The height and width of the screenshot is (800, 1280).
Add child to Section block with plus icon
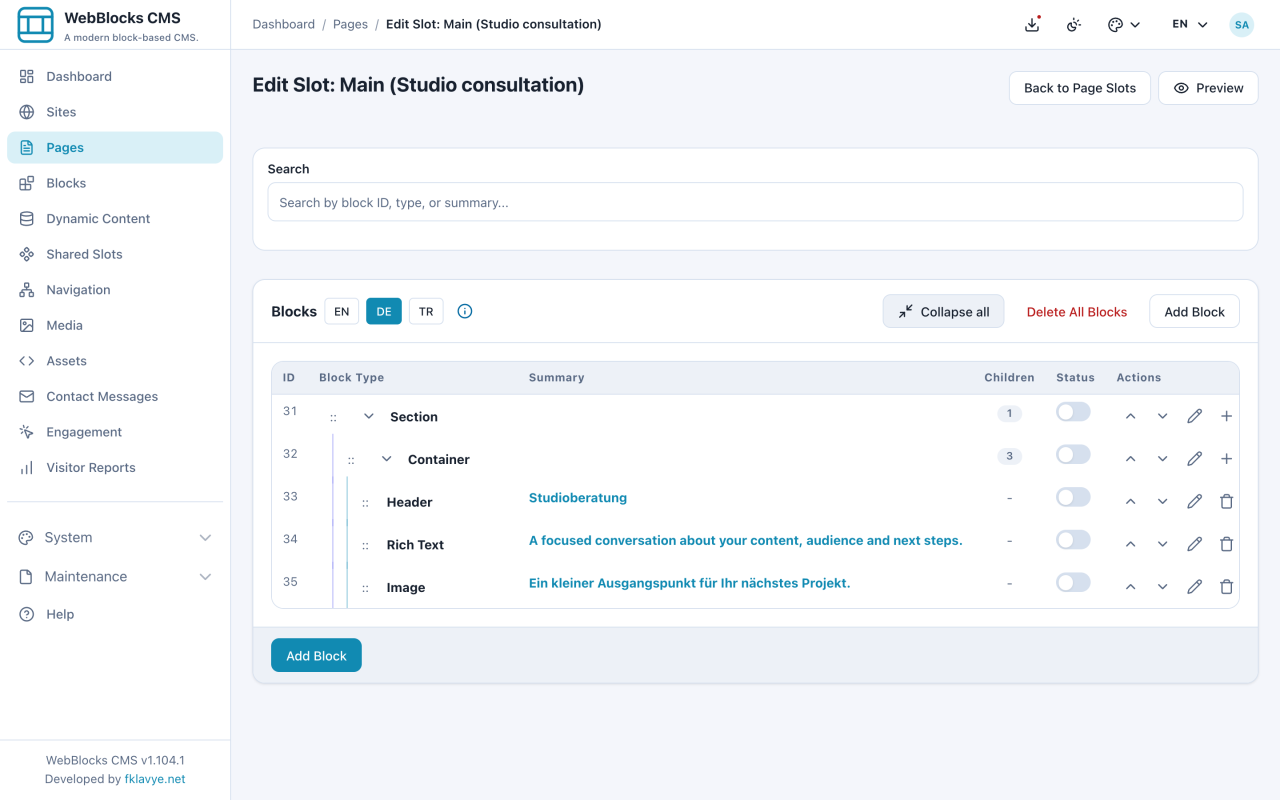pos(1226,416)
